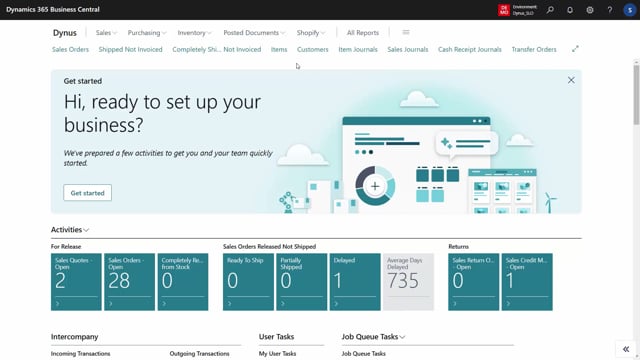
Task: Expand the Inventory menu
Action: pyautogui.click(x=194, y=33)
